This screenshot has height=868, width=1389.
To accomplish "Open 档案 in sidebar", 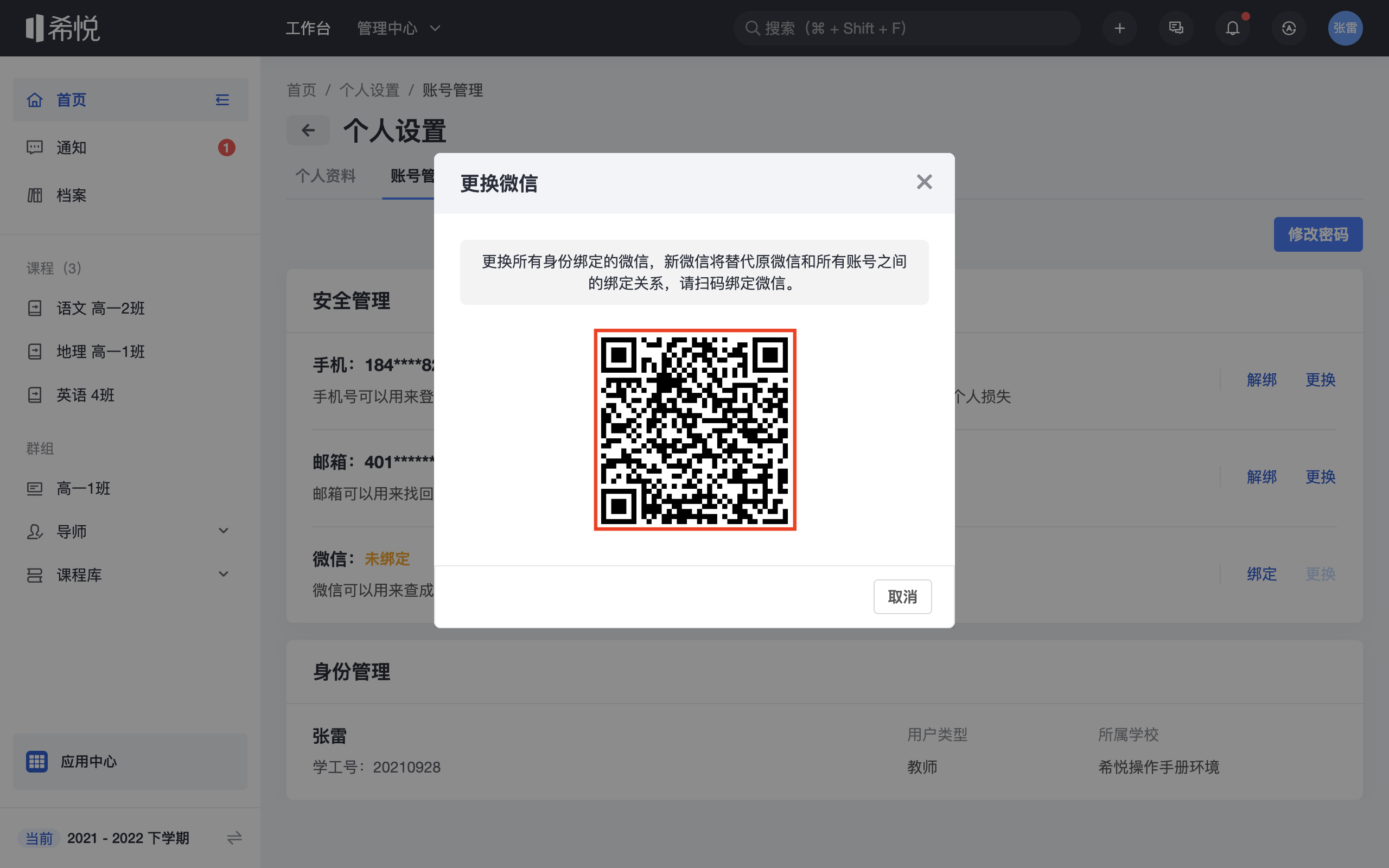I will click(130, 195).
